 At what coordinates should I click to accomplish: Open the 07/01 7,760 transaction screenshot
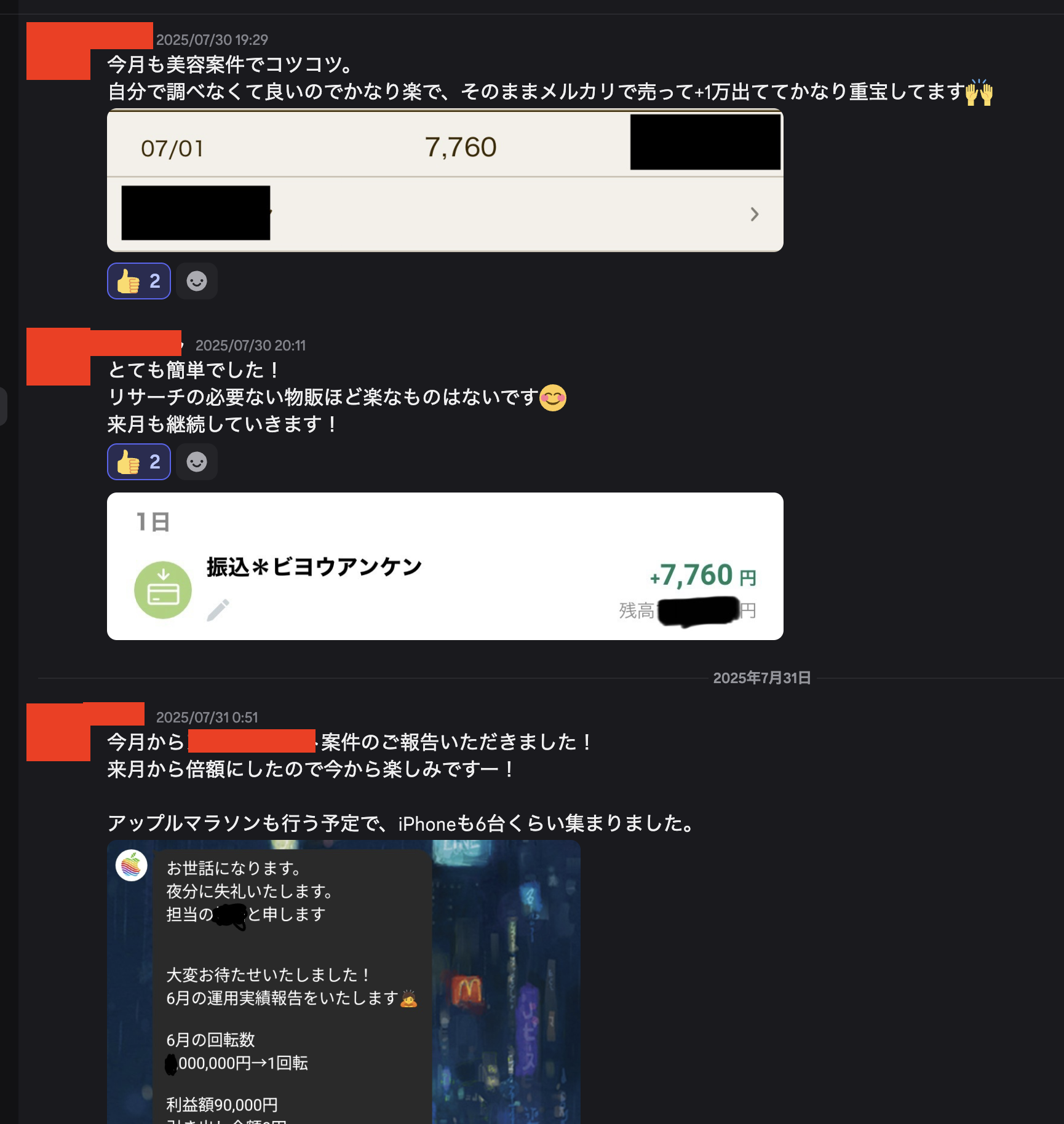445,180
